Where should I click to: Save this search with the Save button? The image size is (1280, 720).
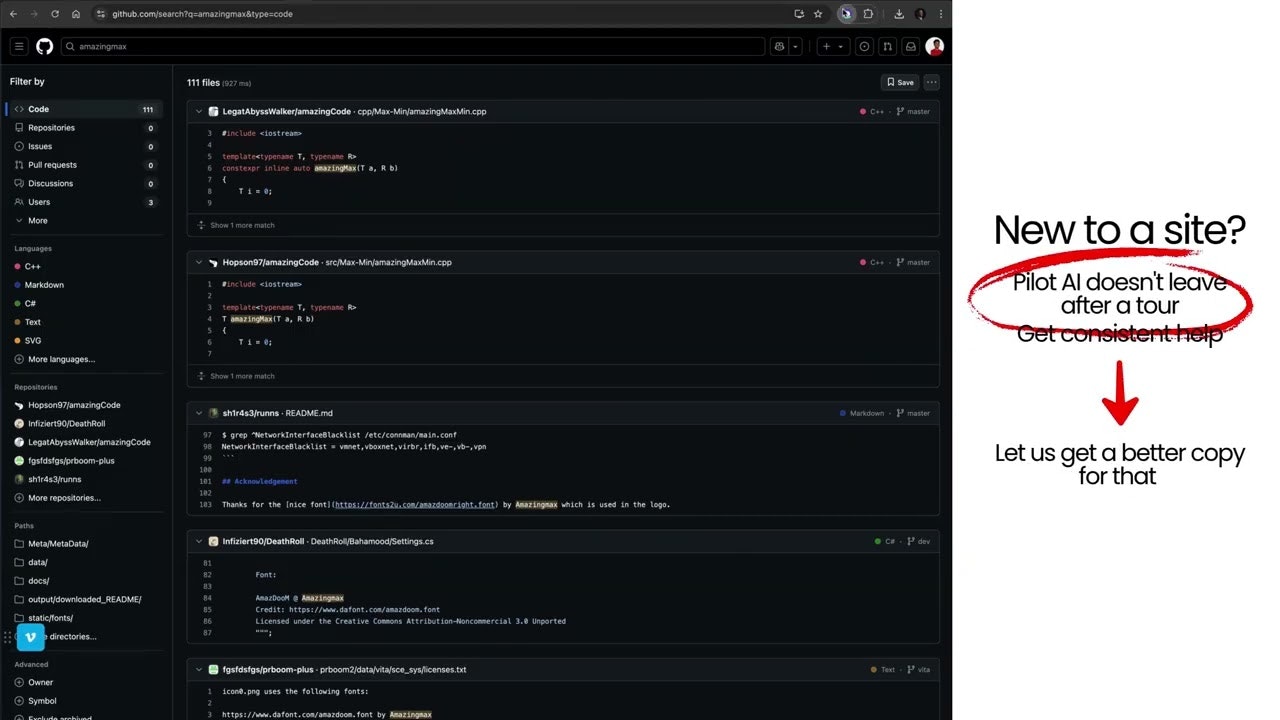coord(900,82)
